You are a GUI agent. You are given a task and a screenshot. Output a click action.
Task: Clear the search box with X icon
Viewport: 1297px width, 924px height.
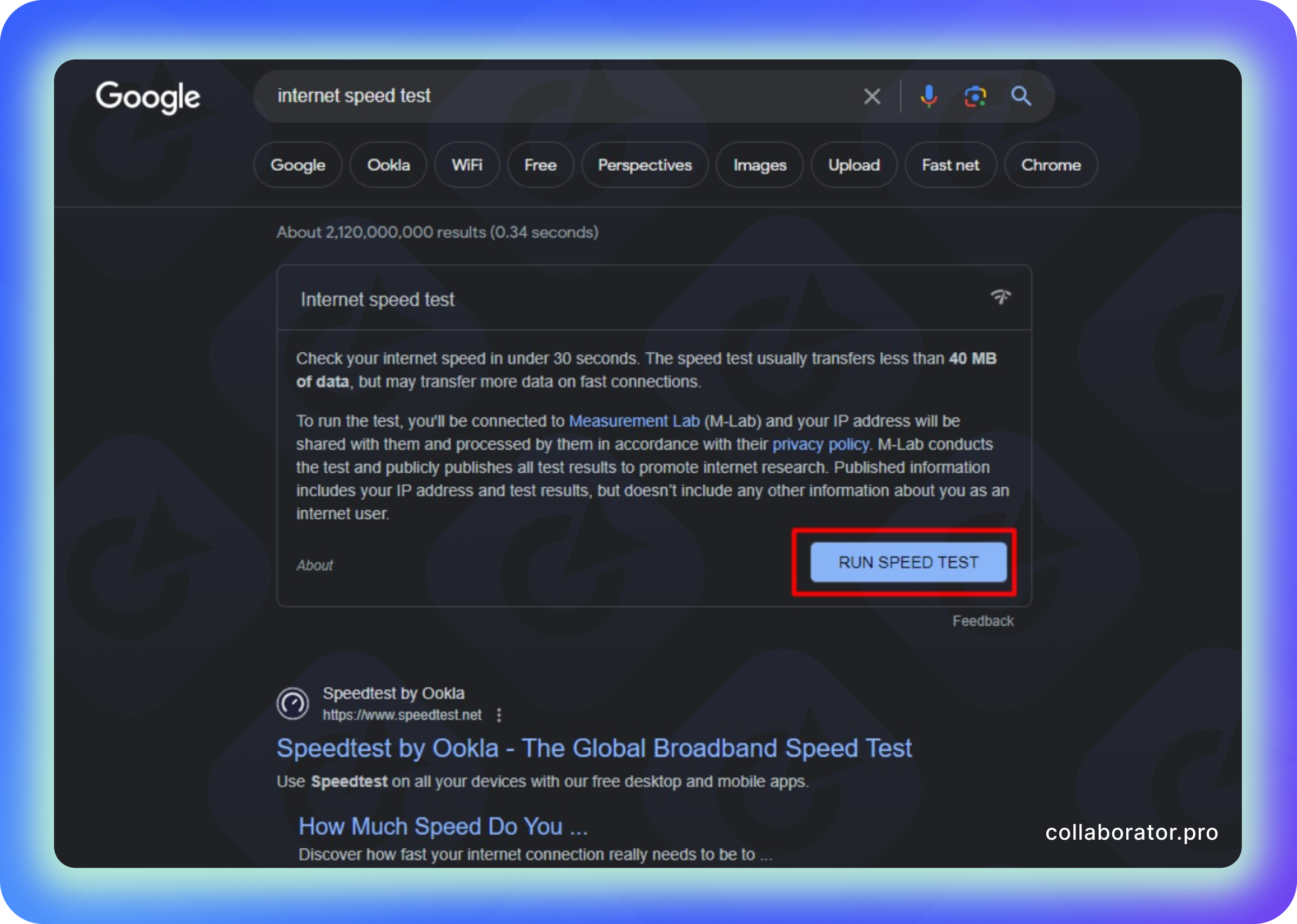pyautogui.click(x=872, y=97)
